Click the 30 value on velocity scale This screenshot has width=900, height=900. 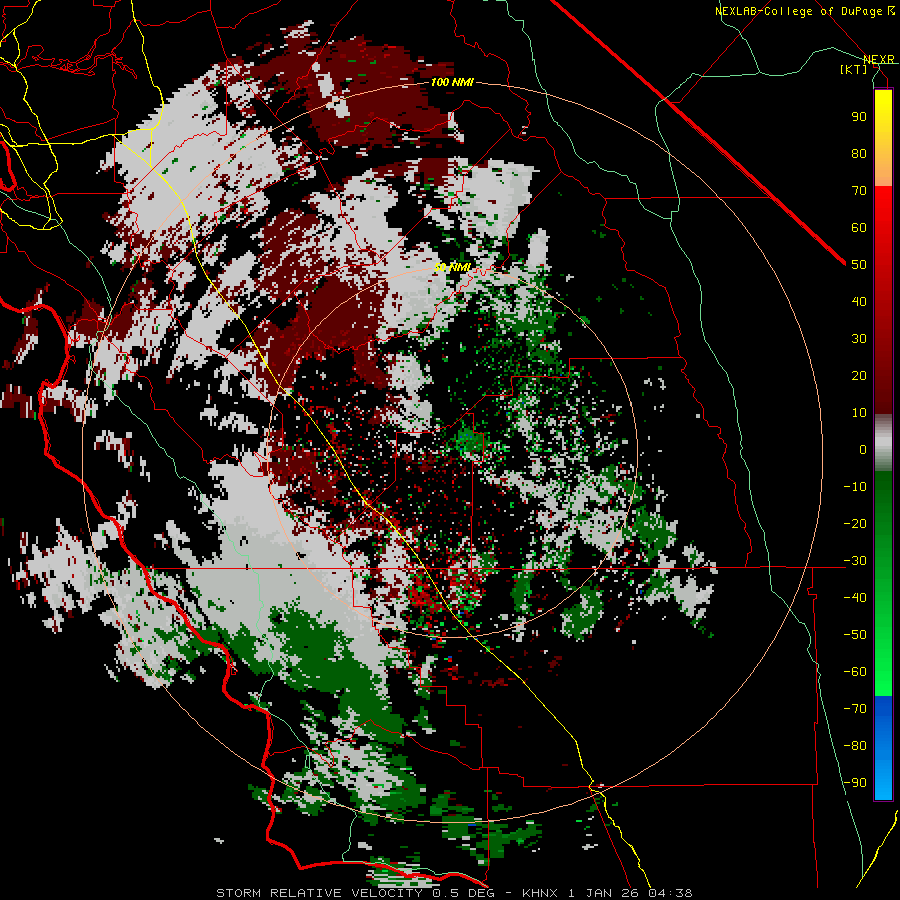coord(859,339)
